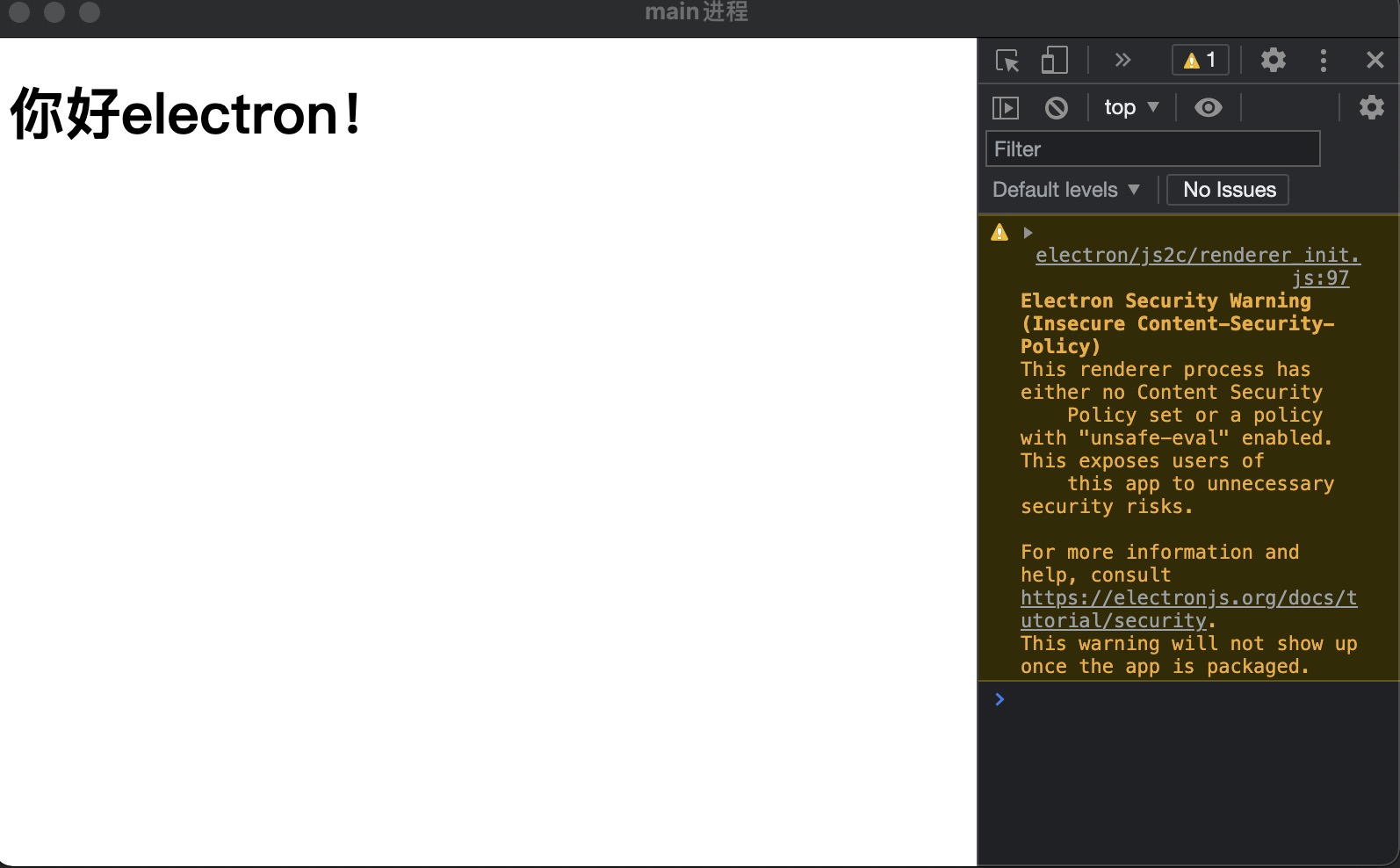Clear the console output
The width and height of the screenshot is (1400, 868).
1057,108
